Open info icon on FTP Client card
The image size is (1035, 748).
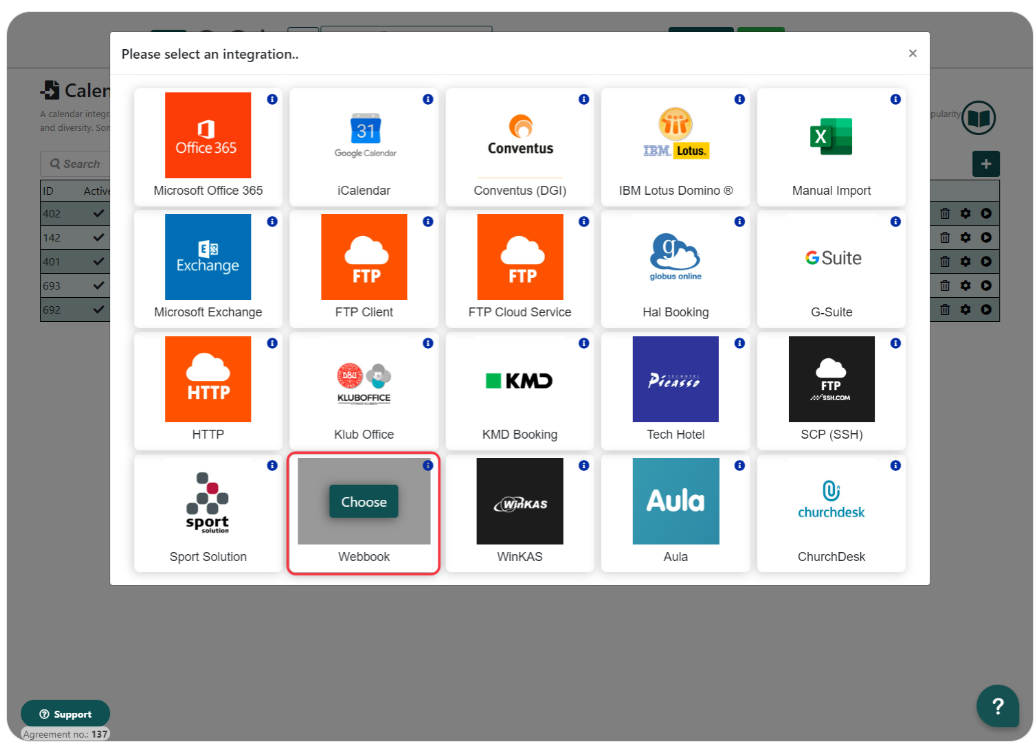tap(428, 221)
